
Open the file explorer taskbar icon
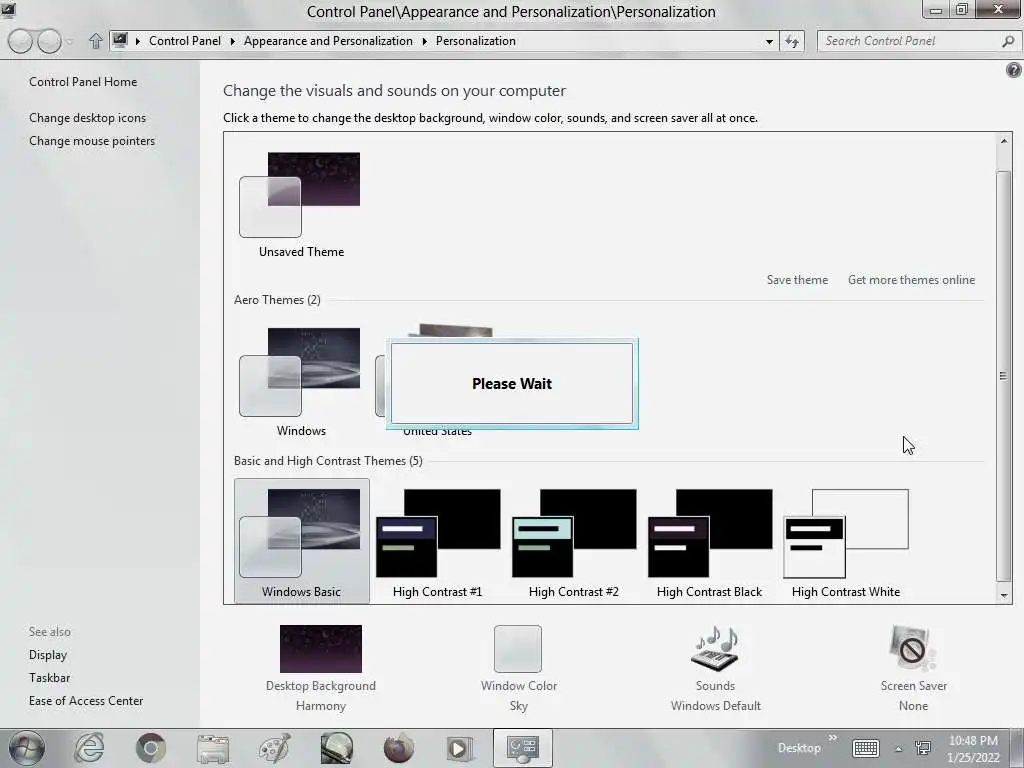[x=213, y=748]
